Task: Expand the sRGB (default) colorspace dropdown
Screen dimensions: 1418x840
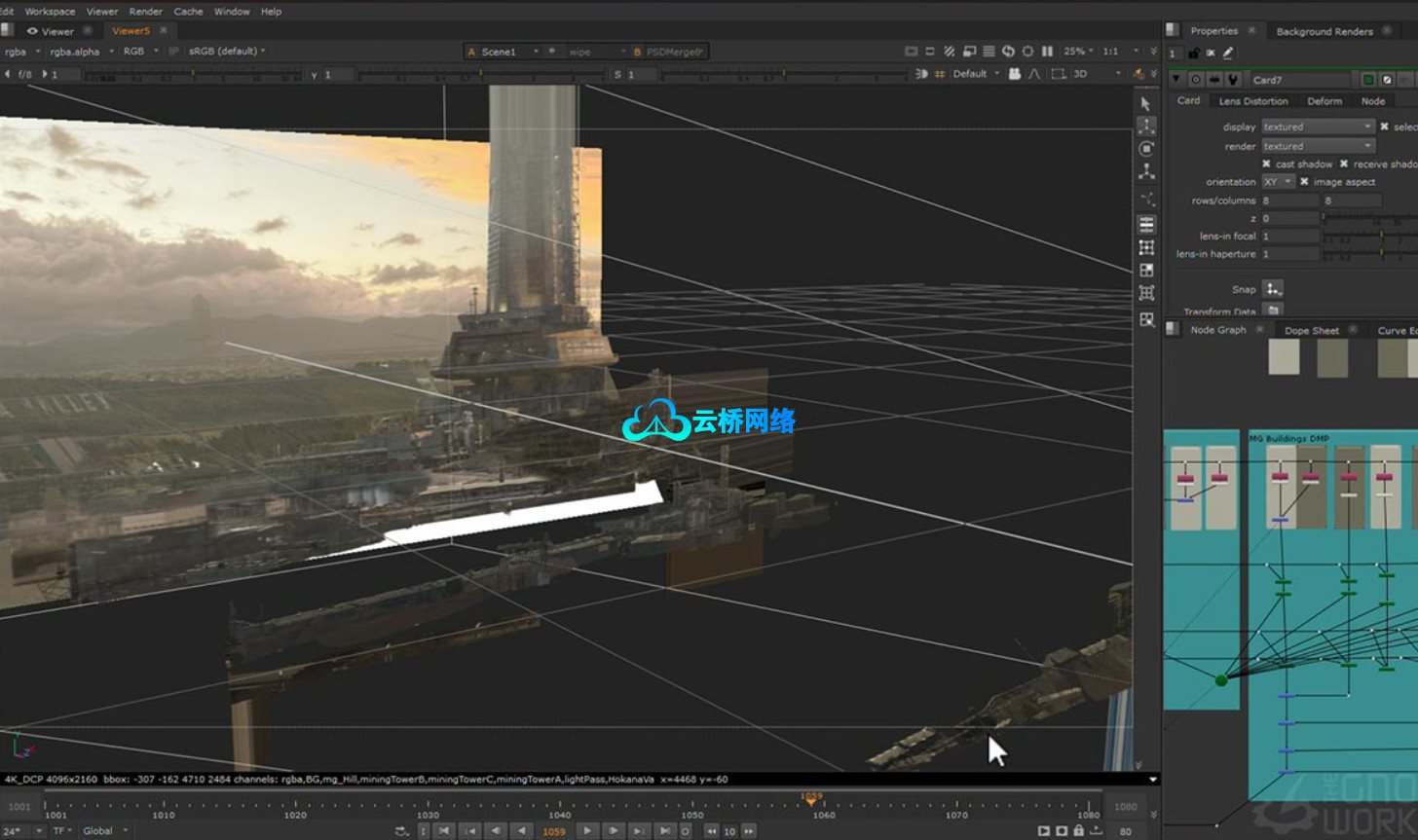Action: pyautogui.click(x=227, y=52)
